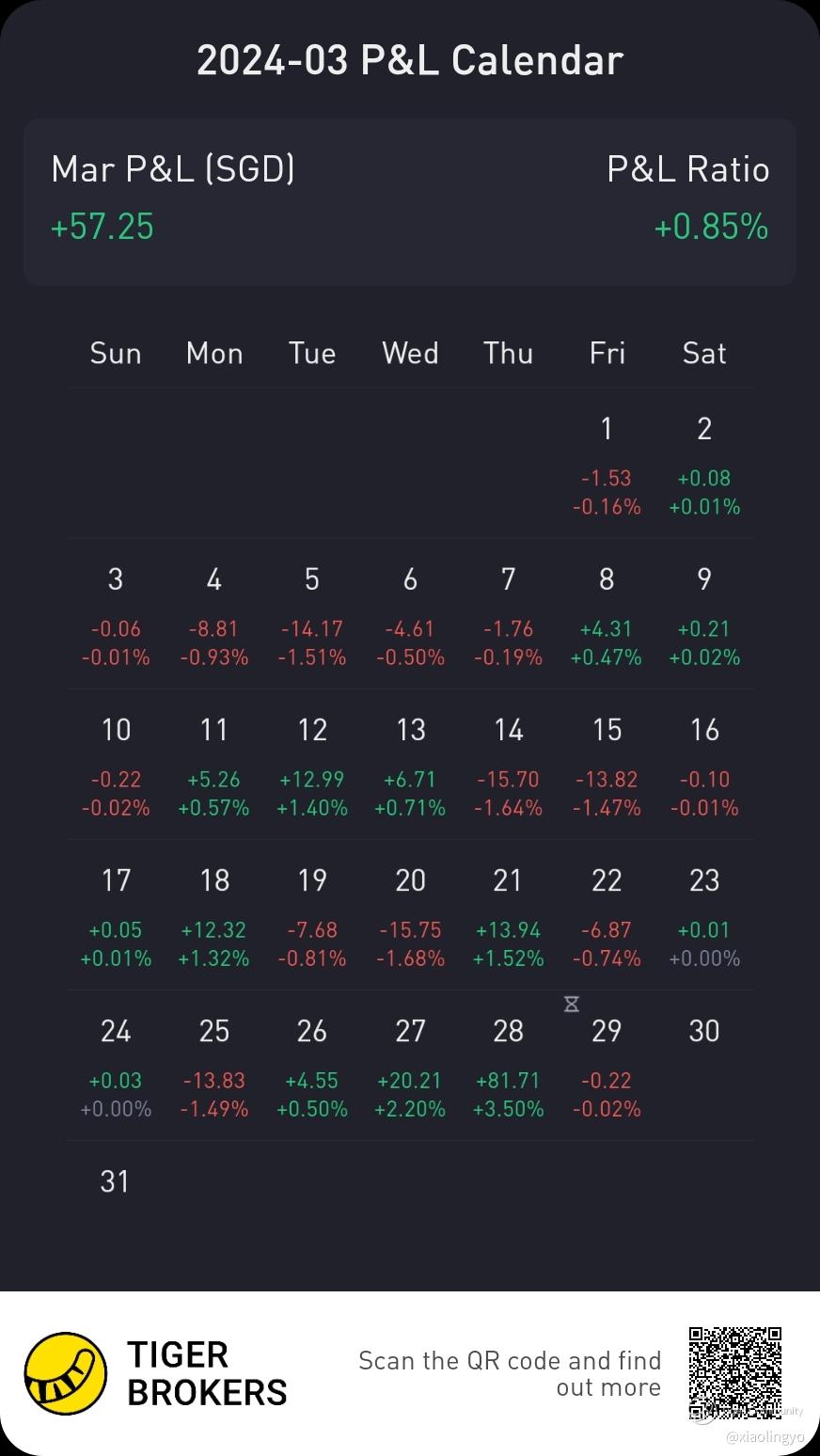Click the P&L Ratio +0.85% value
Screen dimensions: 820x1456
click(x=711, y=227)
